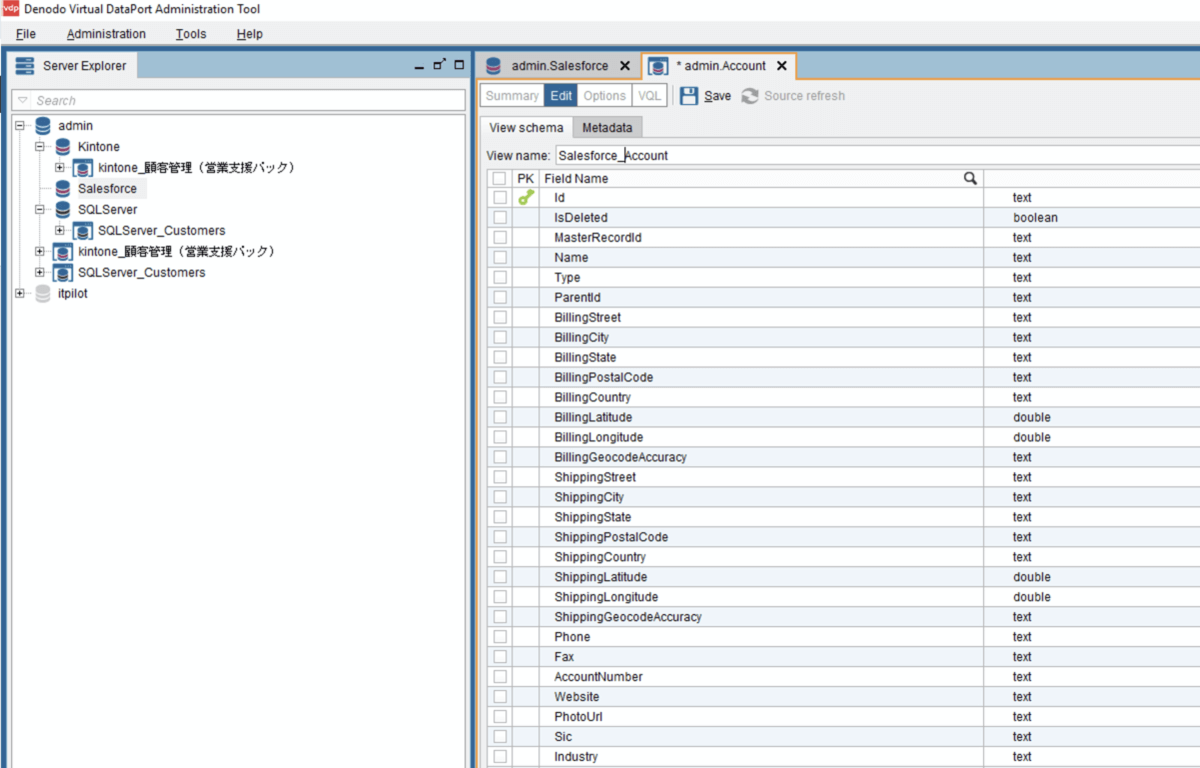This screenshot has height=768, width=1200.
Task: Open the Administration menu
Action: (106, 34)
